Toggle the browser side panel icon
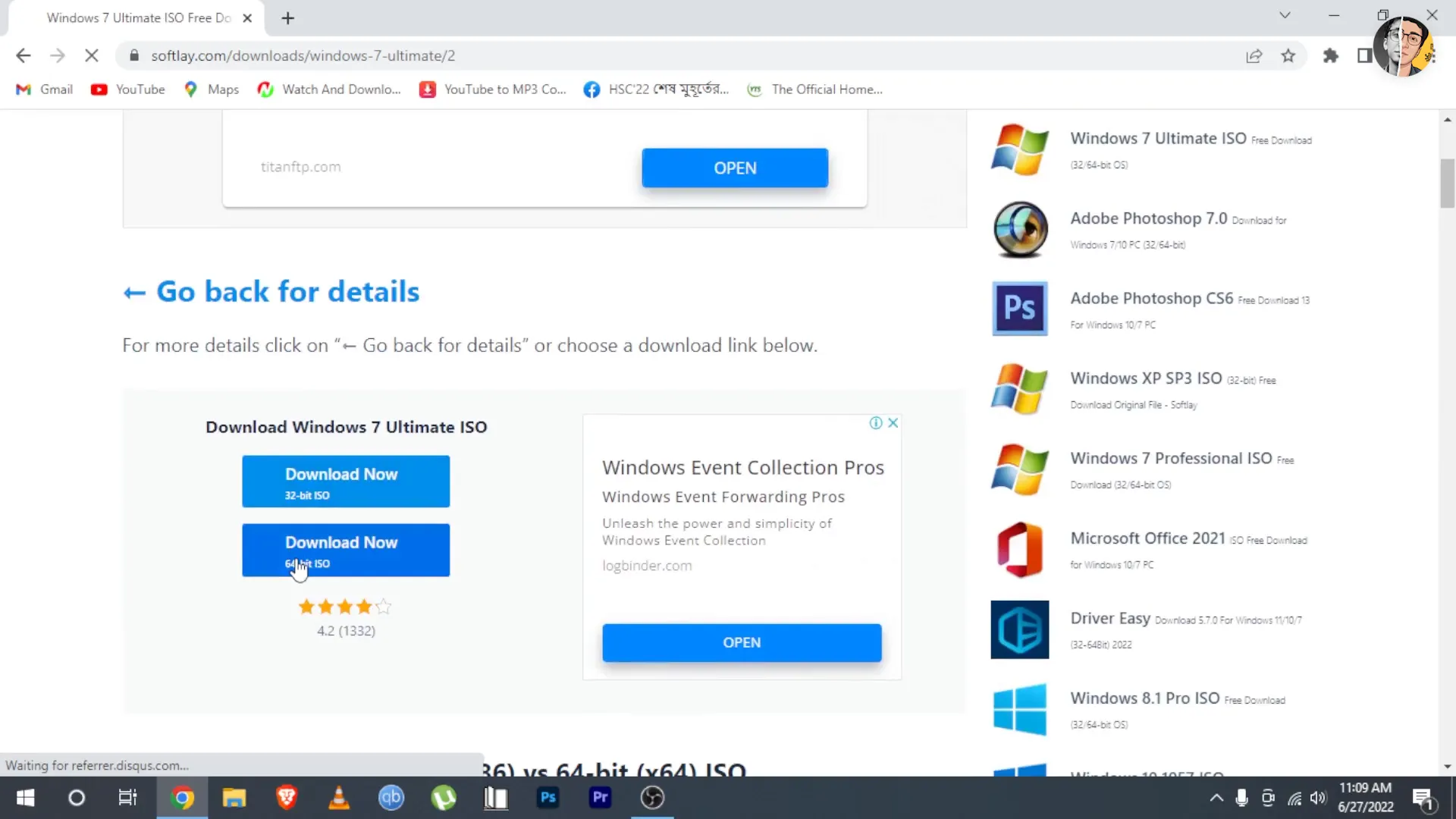Image resolution: width=1456 pixels, height=819 pixels. pos(1363,55)
